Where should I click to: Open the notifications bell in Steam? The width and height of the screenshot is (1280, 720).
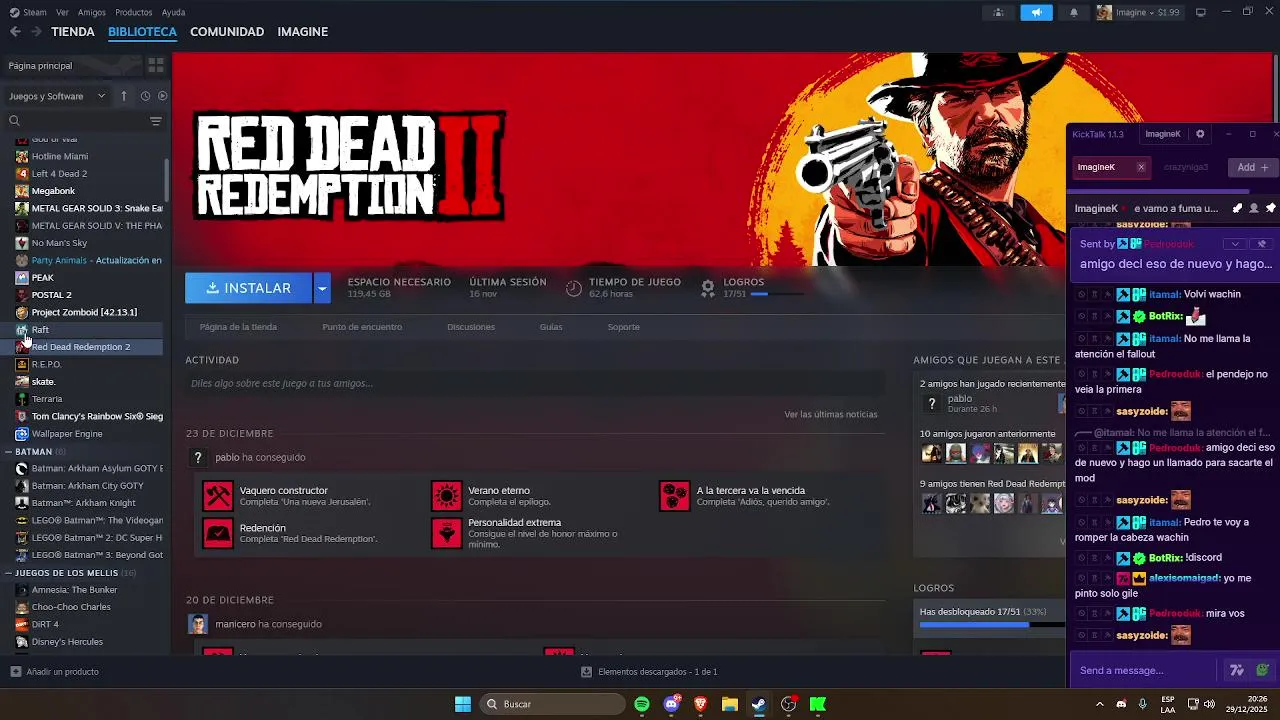click(1074, 12)
